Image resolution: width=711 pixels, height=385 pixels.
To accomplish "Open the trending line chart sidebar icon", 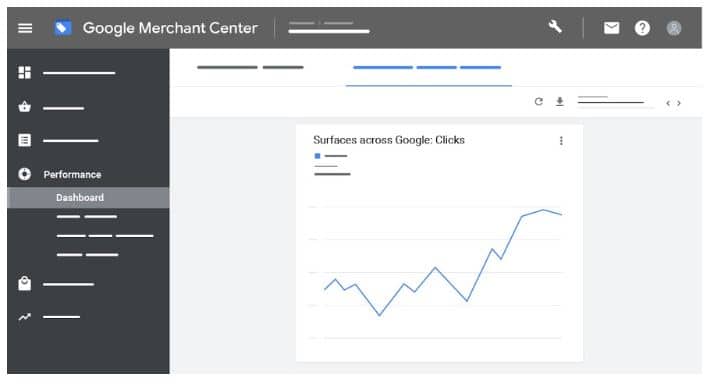I will 24,317.
